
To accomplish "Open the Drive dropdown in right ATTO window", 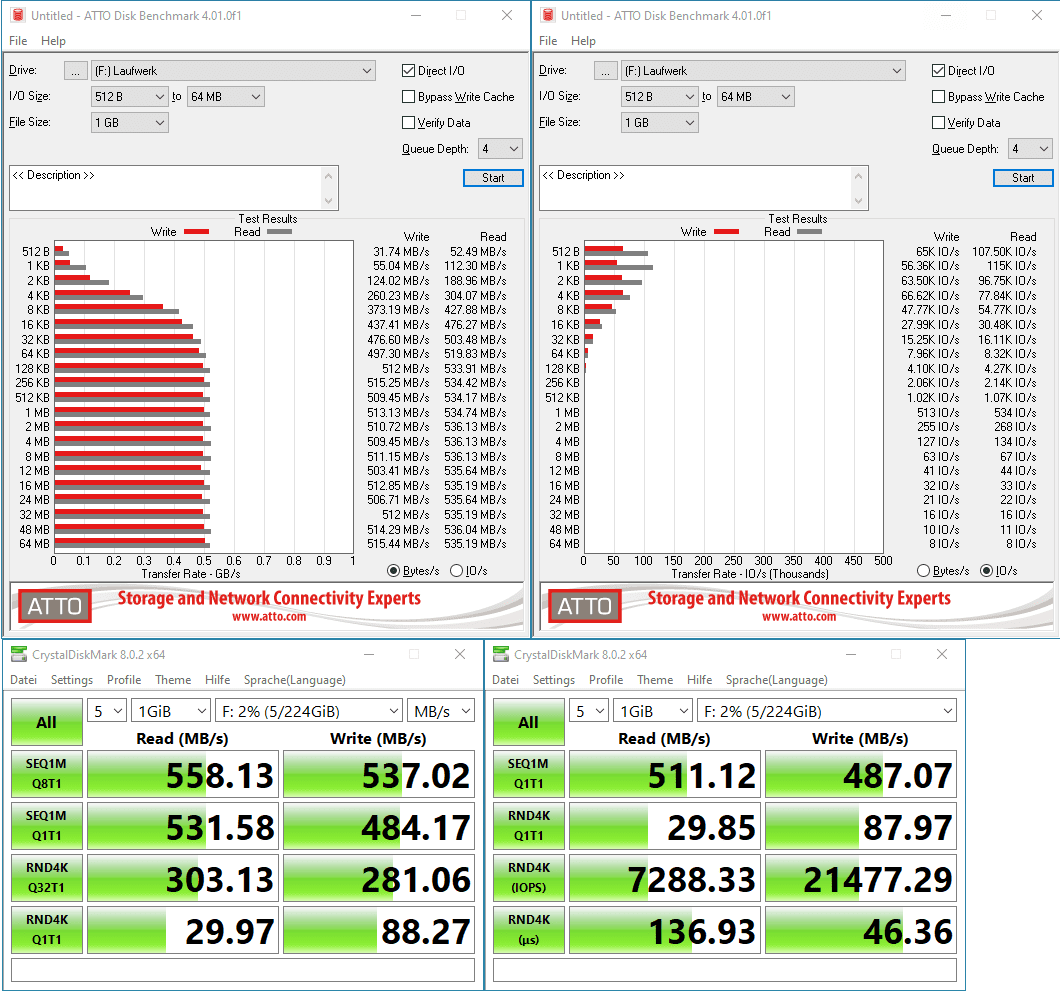I will tap(763, 70).
